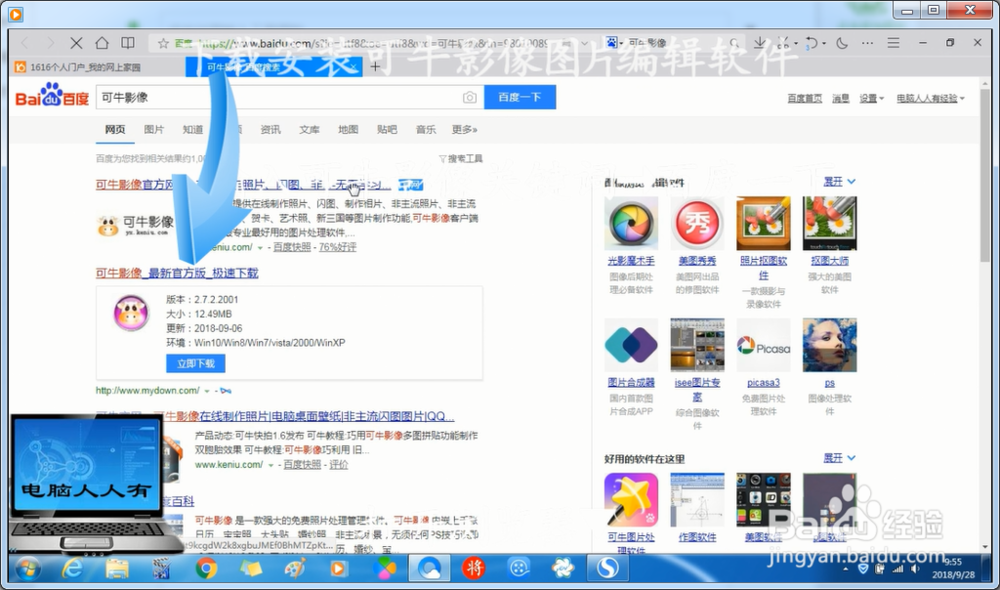Open 评价 link beside www.keniu.com

pos(339,465)
